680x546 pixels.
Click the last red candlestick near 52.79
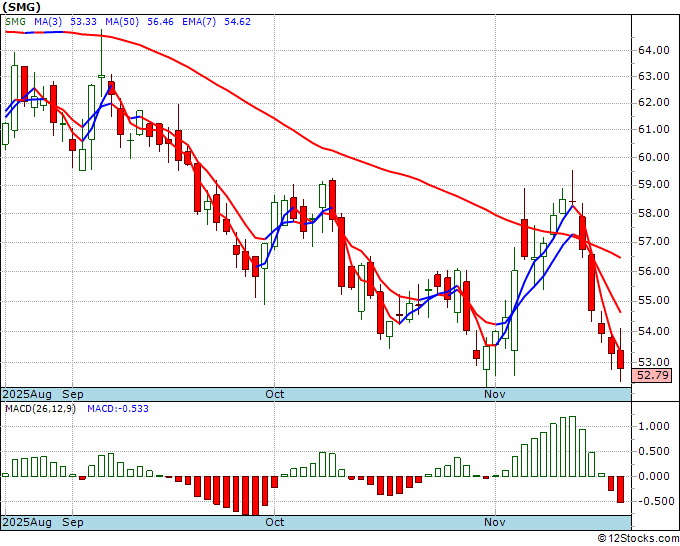tap(621, 359)
